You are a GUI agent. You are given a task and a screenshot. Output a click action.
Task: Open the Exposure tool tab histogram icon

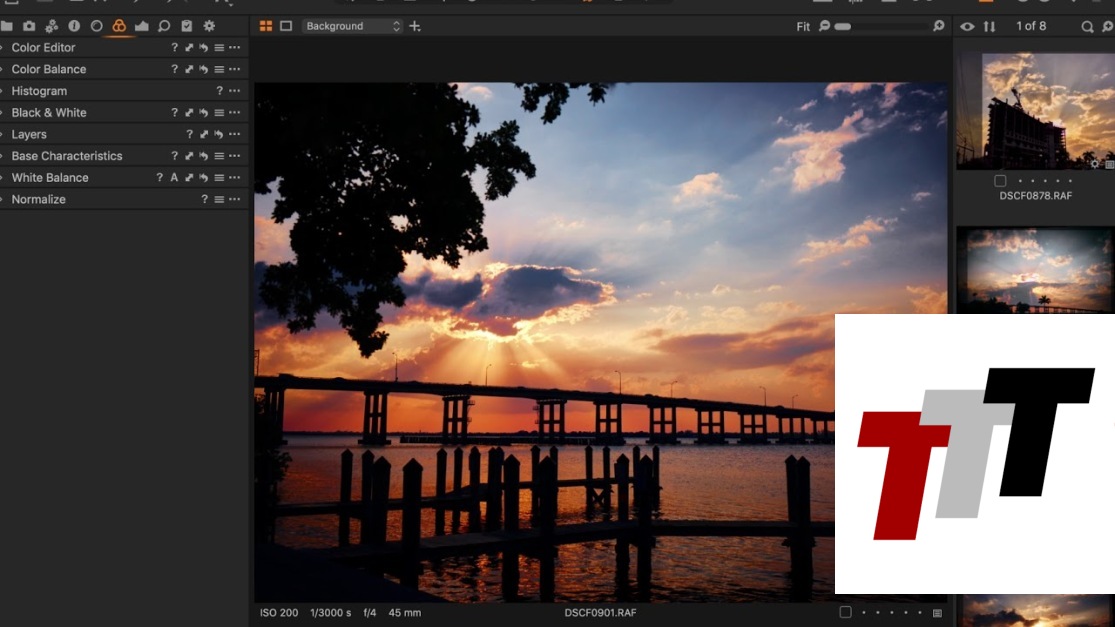click(141, 26)
